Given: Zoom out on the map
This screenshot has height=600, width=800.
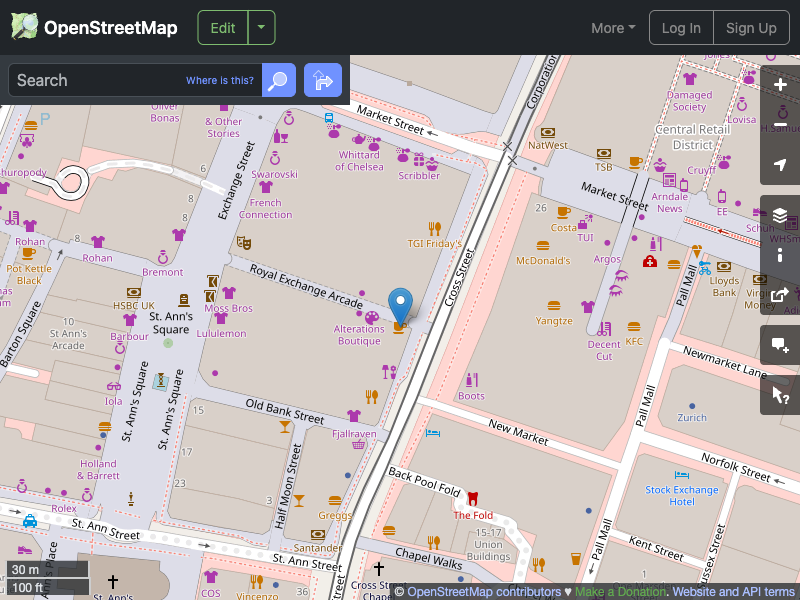Looking at the screenshot, I should [780, 125].
